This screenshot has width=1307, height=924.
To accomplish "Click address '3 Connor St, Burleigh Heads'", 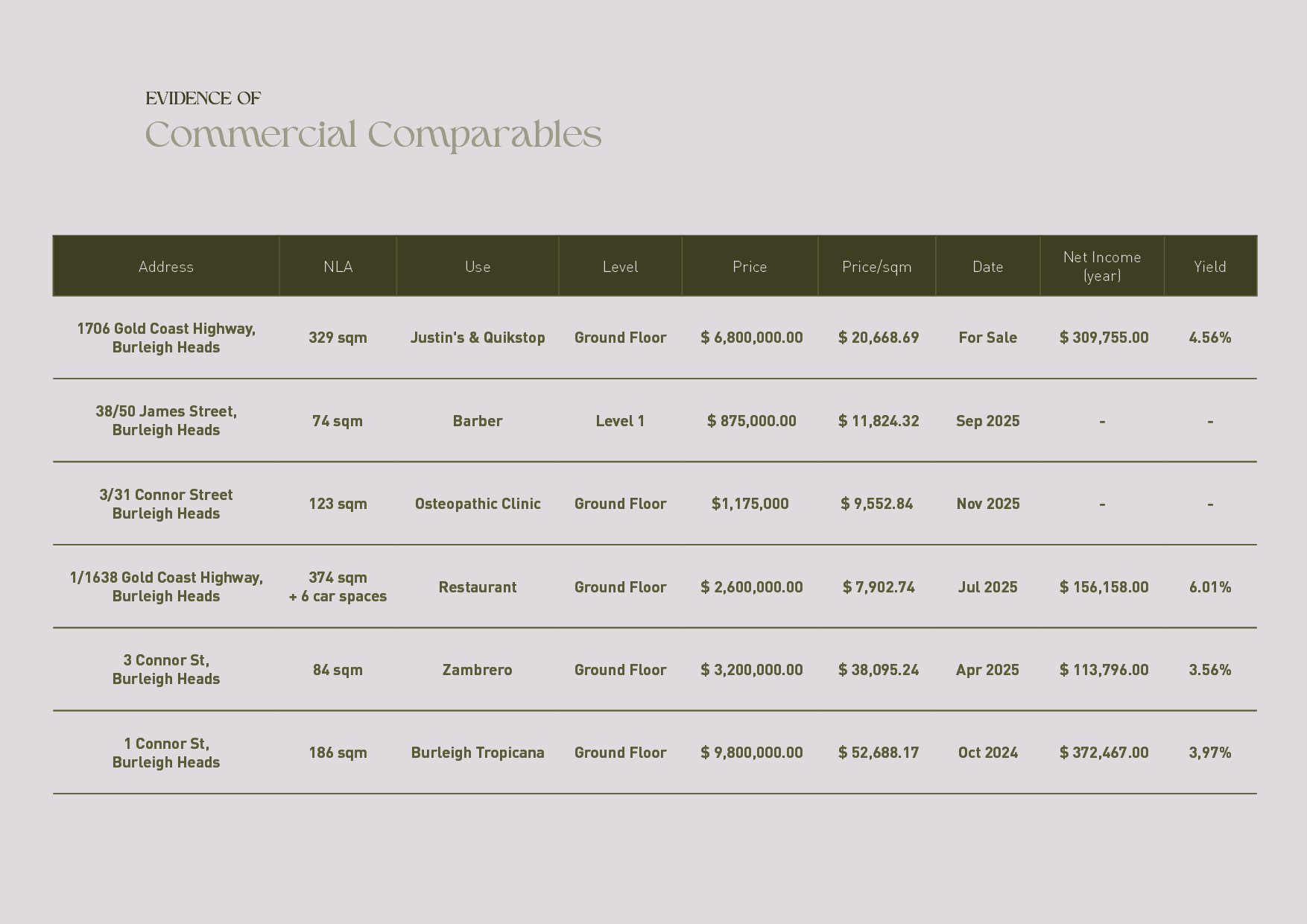I will (166, 669).
